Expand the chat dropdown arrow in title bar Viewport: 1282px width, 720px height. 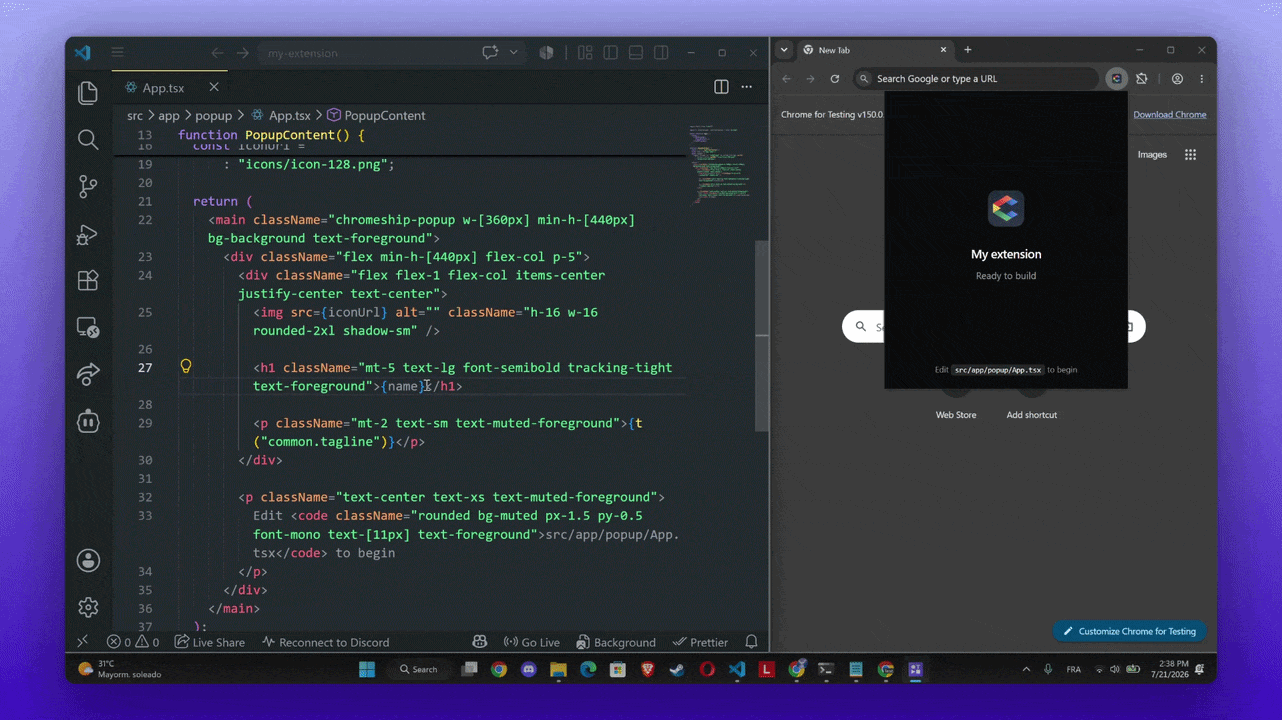click(x=514, y=53)
